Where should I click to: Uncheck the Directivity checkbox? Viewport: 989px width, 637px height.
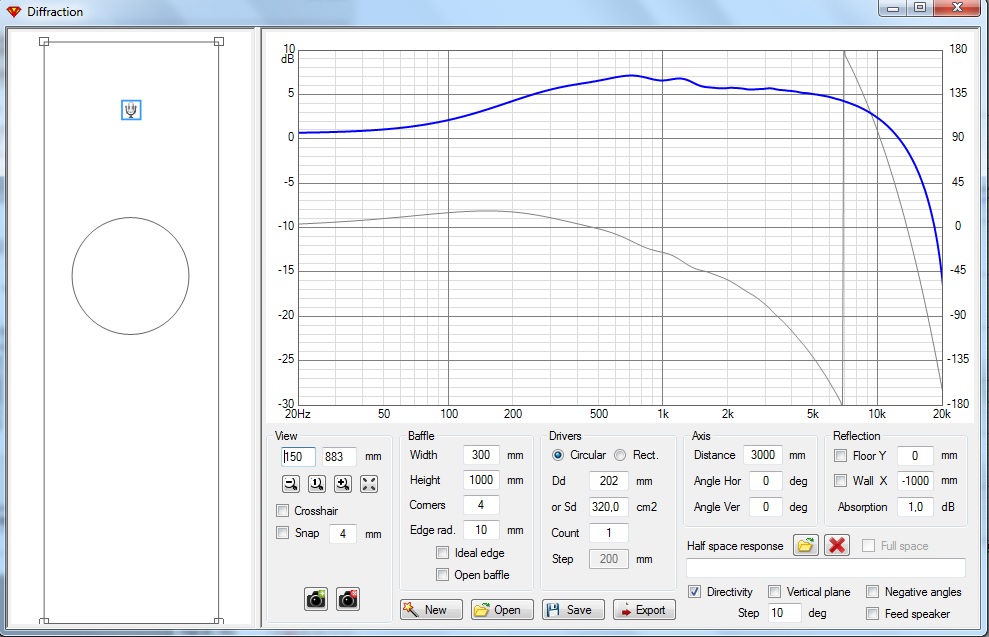click(x=694, y=592)
